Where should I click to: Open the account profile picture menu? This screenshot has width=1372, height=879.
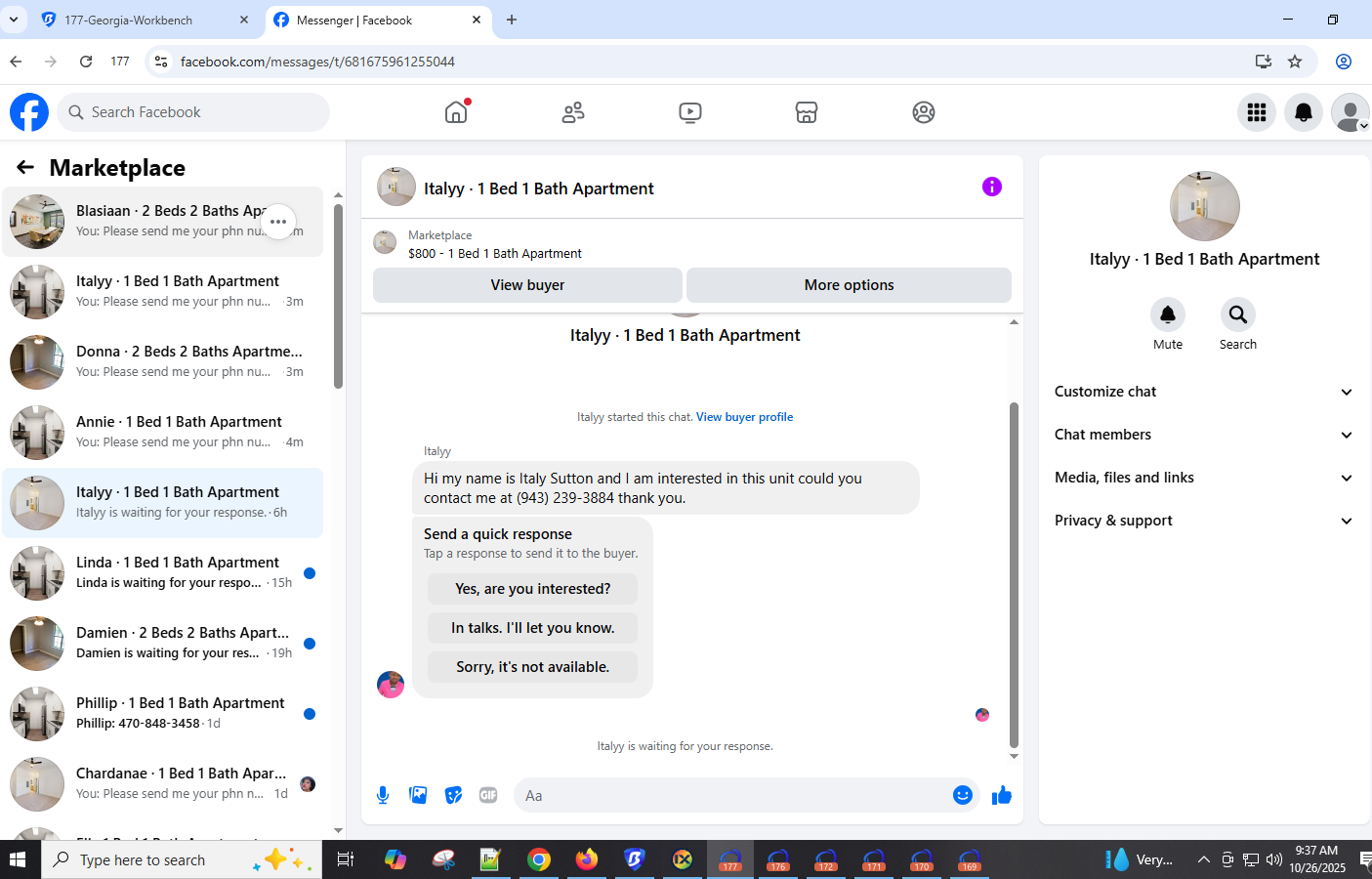coord(1351,112)
